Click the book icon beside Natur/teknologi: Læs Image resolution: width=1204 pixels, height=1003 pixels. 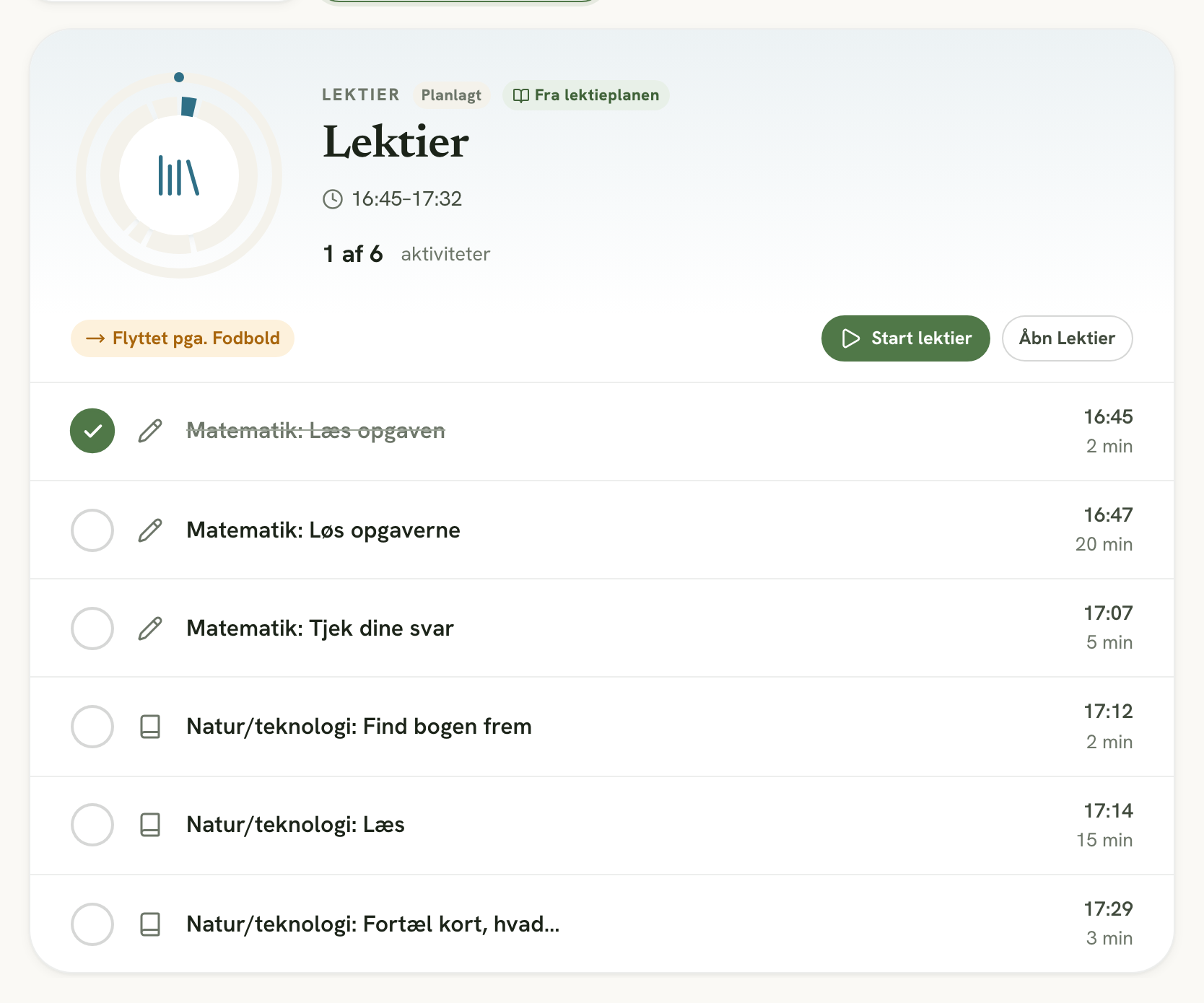click(x=150, y=825)
